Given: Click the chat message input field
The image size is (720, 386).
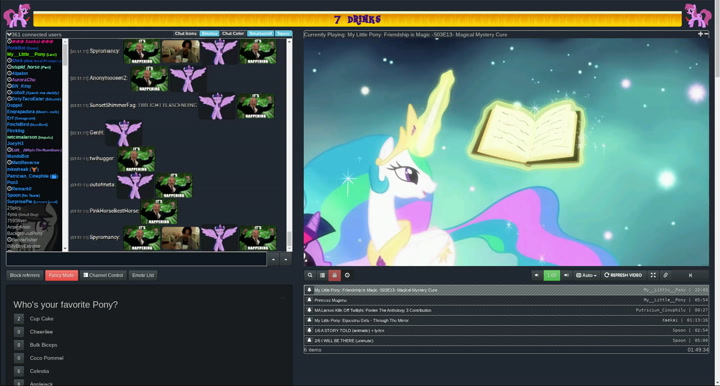Looking at the screenshot, I should [x=136, y=259].
